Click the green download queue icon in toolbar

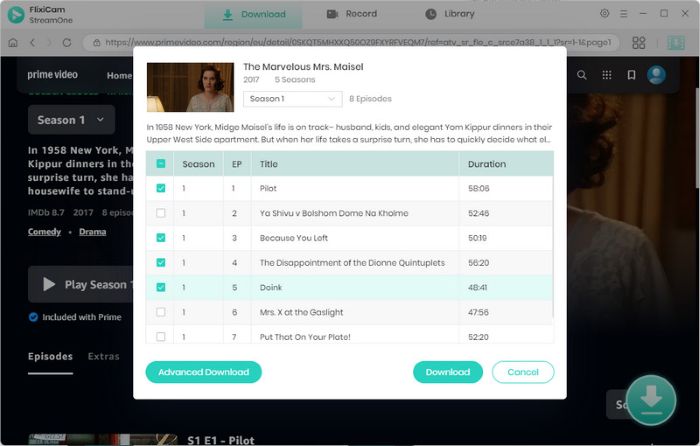tap(676, 42)
